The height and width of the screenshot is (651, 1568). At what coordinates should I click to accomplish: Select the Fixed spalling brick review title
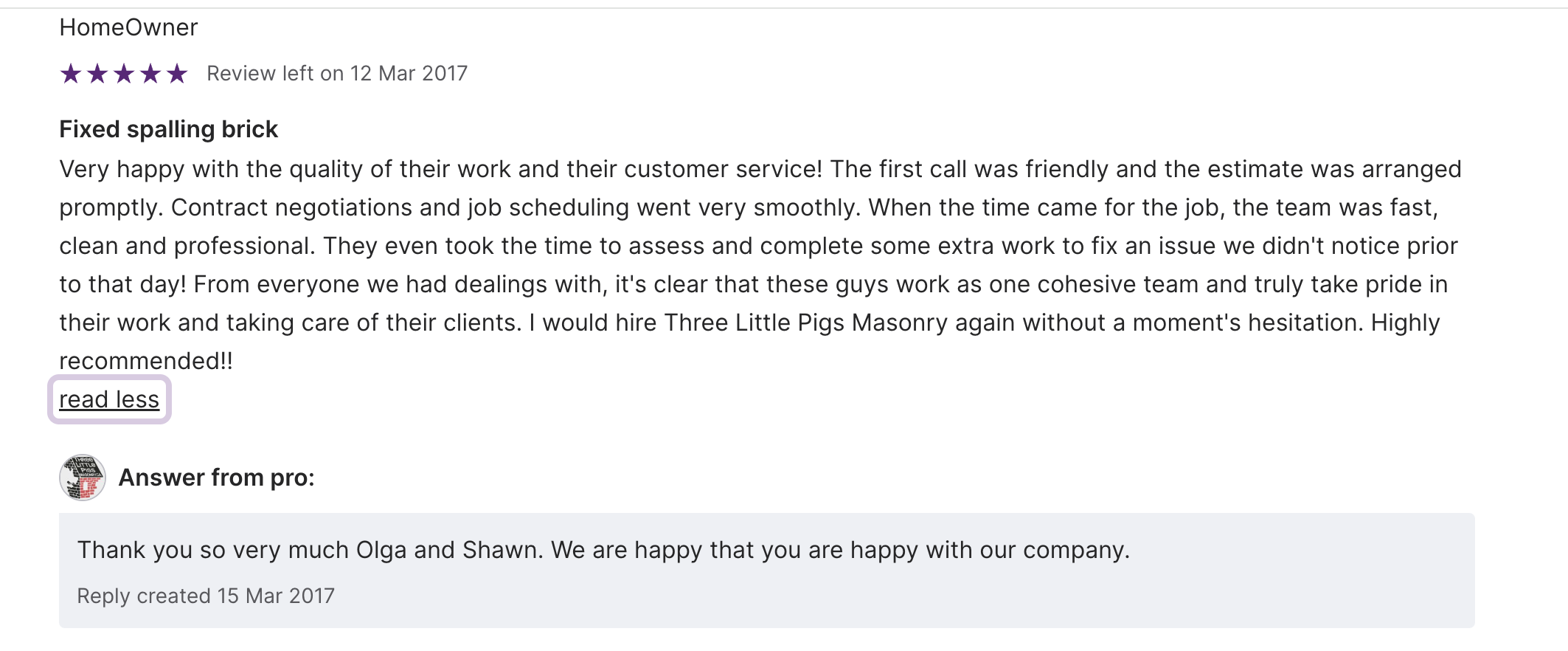click(x=168, y=129)
